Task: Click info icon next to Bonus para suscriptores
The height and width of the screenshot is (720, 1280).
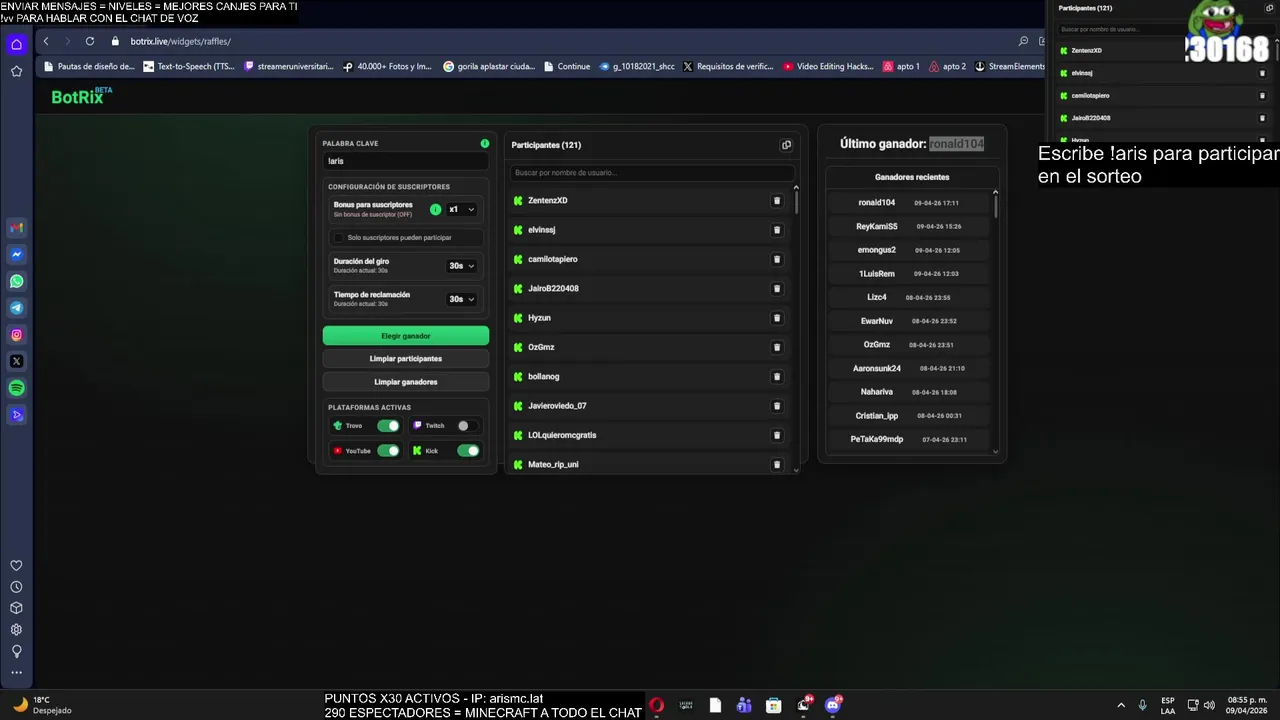Action: 435,210
